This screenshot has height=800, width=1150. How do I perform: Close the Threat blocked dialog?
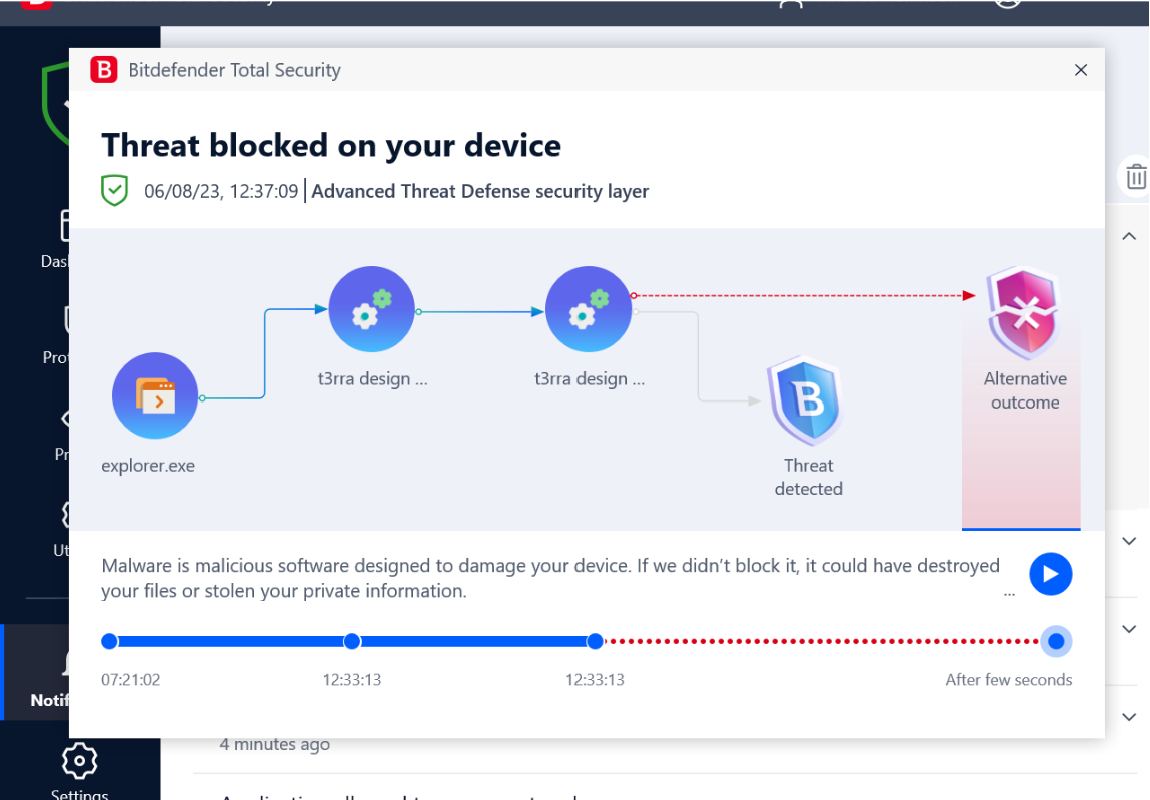point(1080,70)
